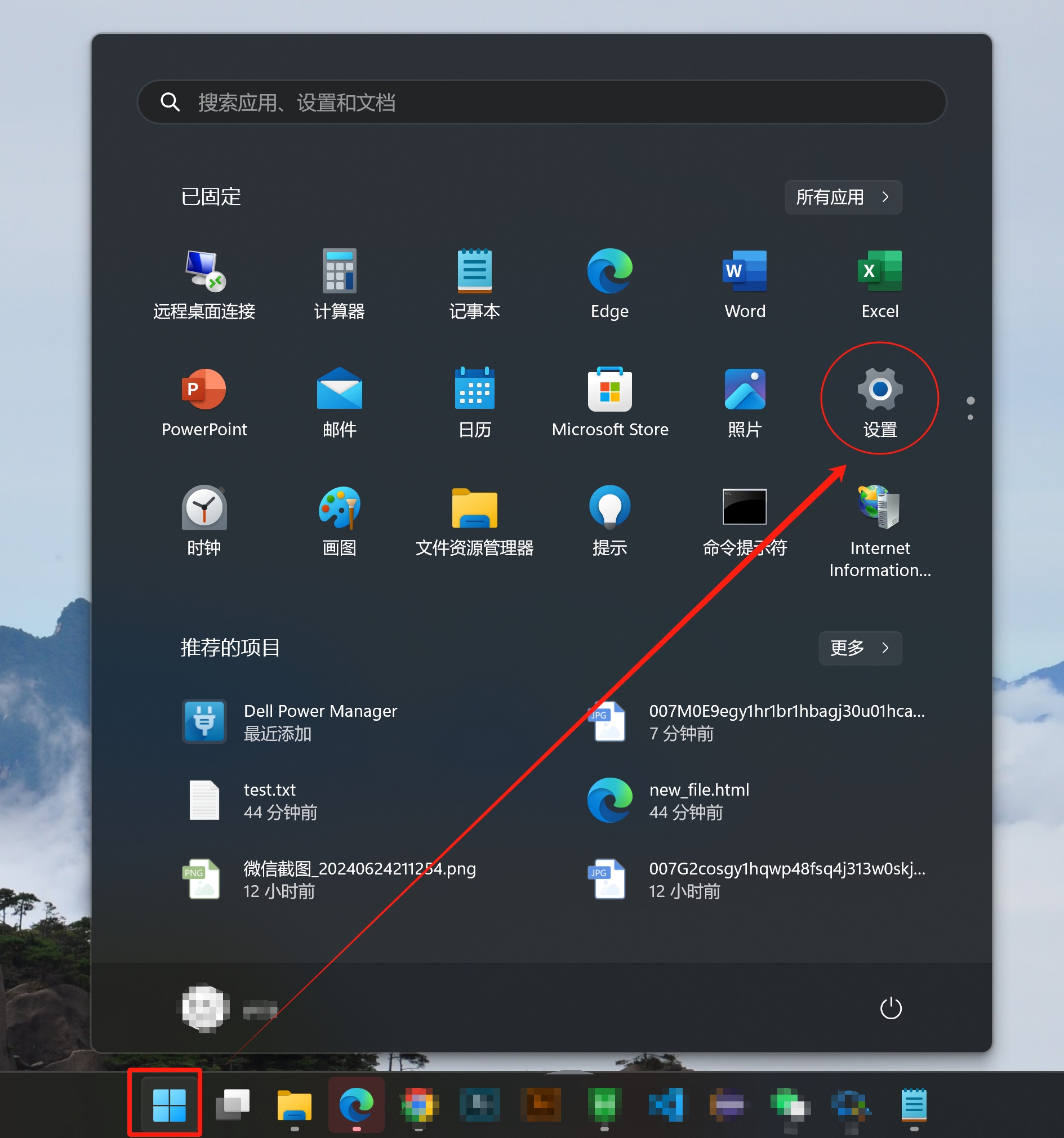1064x1138 pixels.
Task: Show more recommended items (更多)
Action: point(860,648)
